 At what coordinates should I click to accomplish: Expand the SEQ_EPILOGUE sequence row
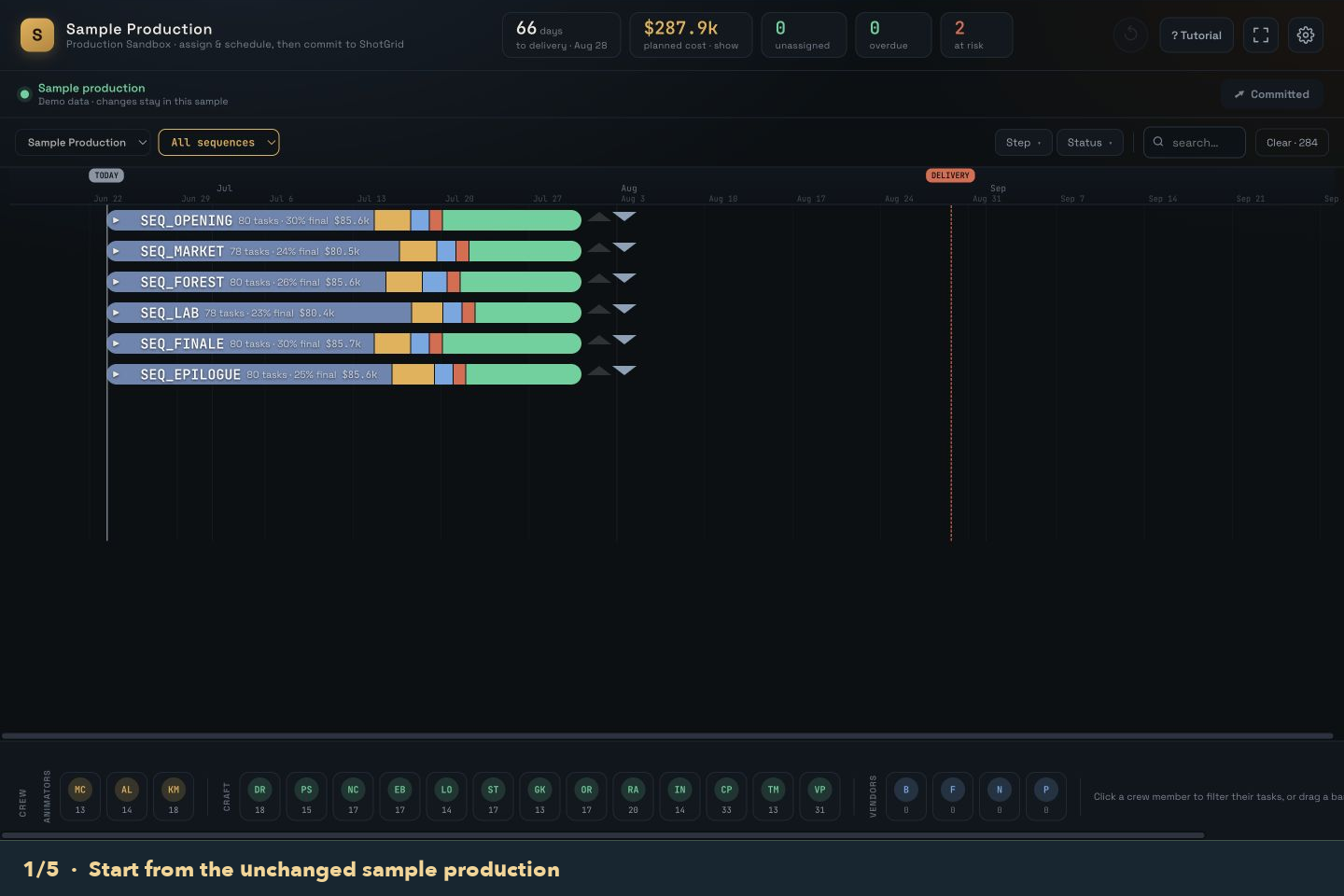pos(116,374)
